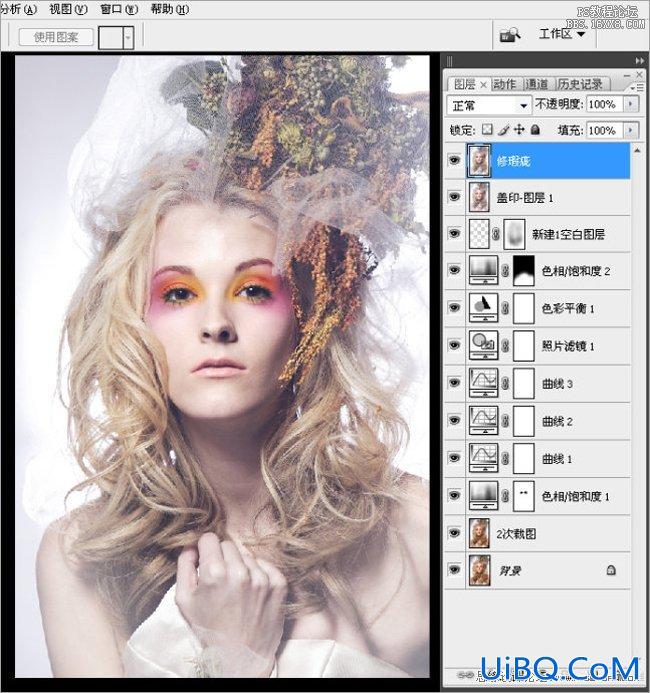Screen dimensions: 650x693
Task: Click the 盖印-图层 1 layer thumbnail
Action: click(479, 197)
